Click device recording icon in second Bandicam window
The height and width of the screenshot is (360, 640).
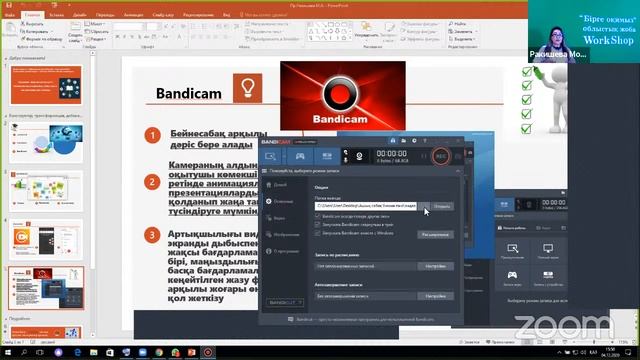(x=548, y=278)
